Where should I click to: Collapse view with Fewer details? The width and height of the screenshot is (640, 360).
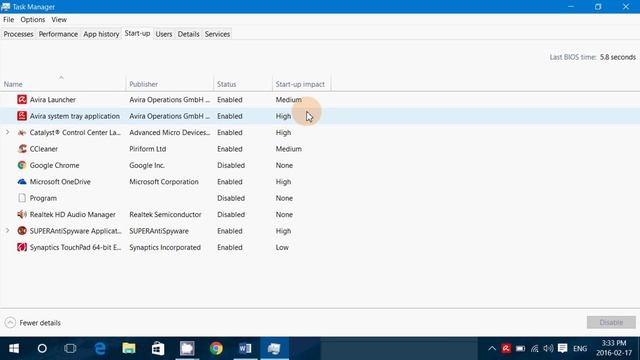pyautogui.click(x=33, y=322)
